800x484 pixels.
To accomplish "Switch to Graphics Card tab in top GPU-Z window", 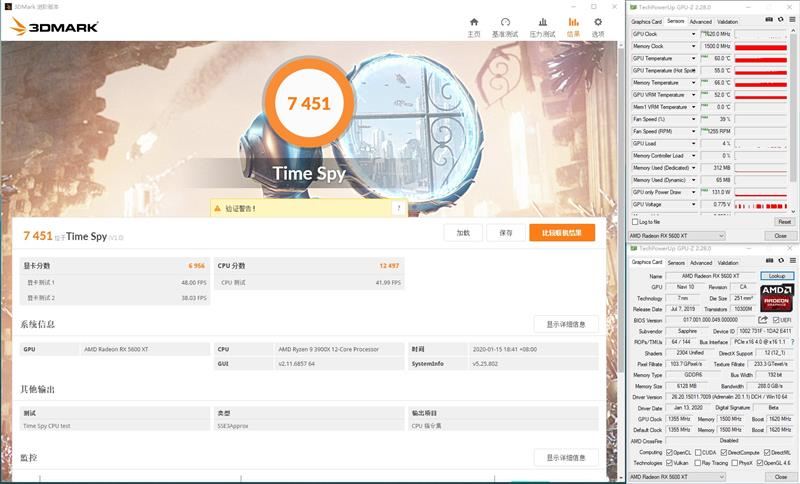I will [646, 21].
